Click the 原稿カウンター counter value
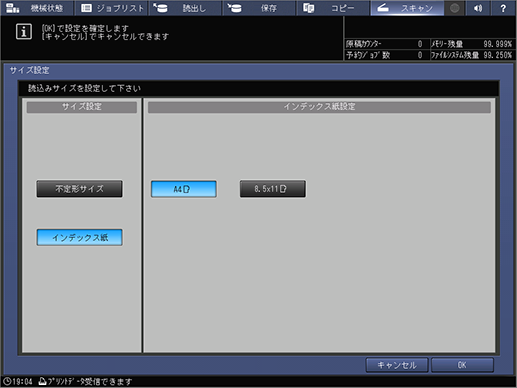This screenshot has width=517, height=388. 420,44
